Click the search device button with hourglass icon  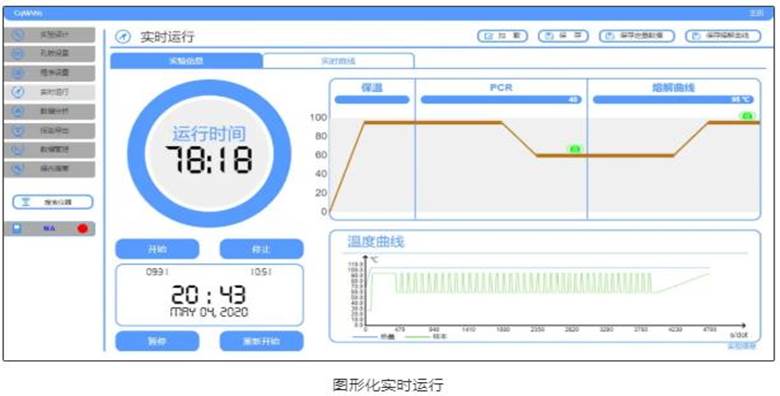coord(53,202)
